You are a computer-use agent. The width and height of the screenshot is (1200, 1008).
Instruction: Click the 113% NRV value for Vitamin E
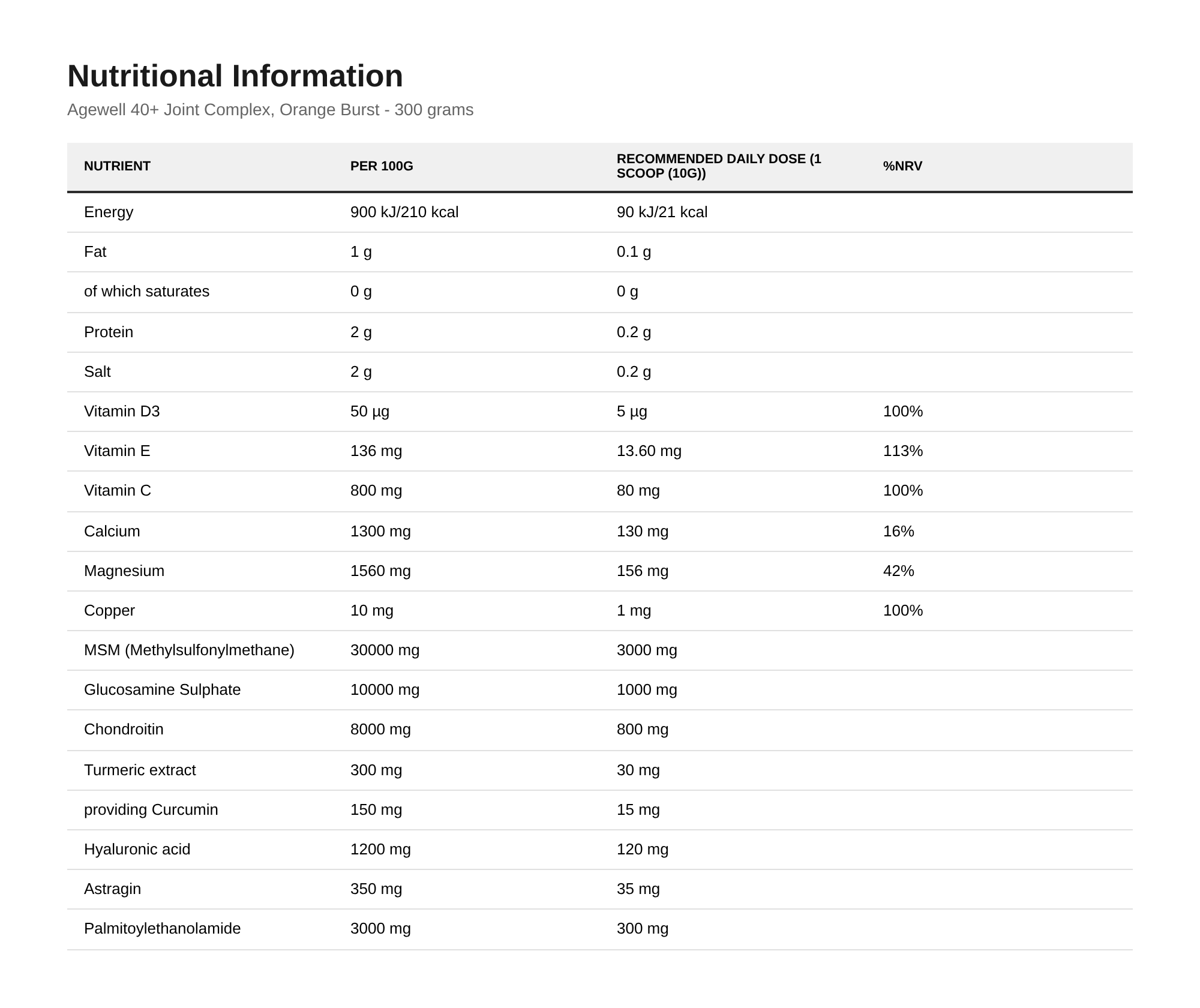[x=903, y=451]
